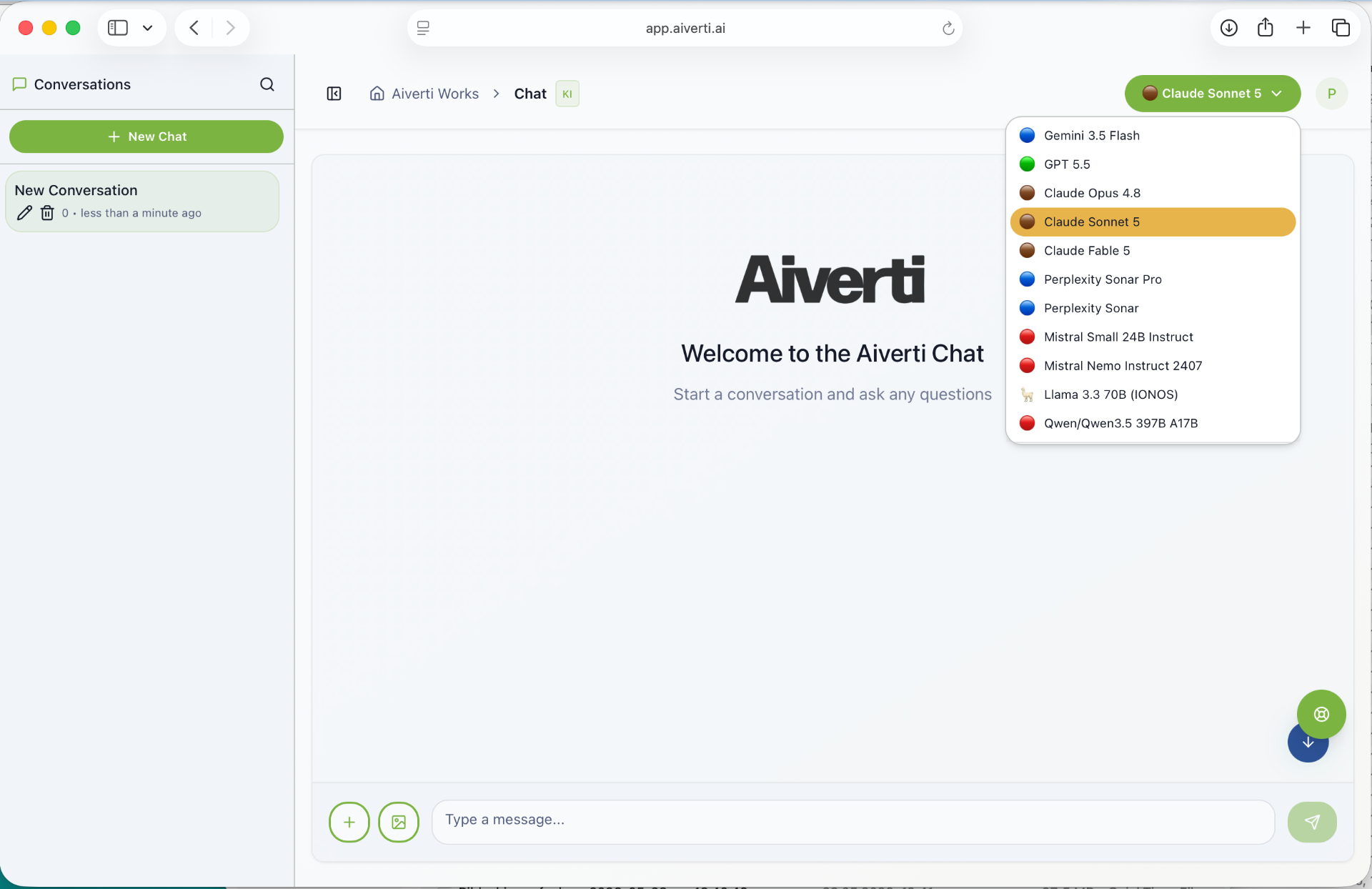Click the app.aiverti.ai address bar
This screenshot has width=1372, height=889.
(685, 28)
